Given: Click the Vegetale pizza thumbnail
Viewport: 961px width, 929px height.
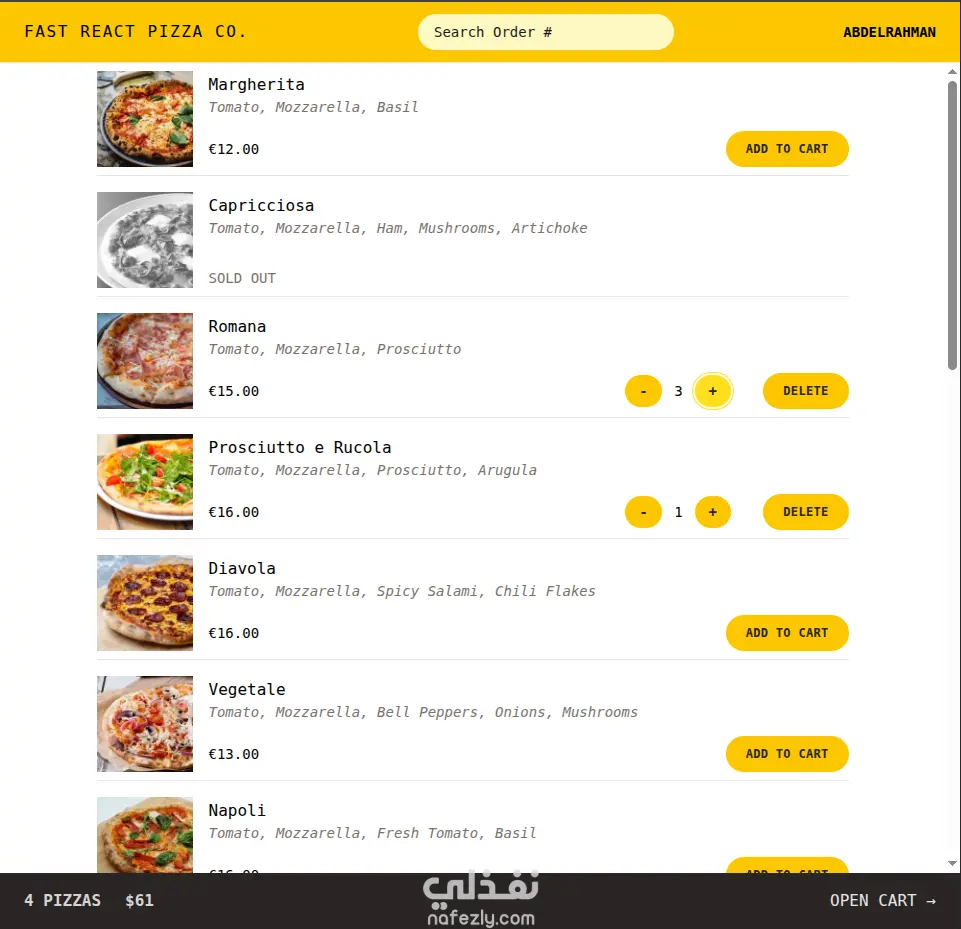Looking at the screenshot, I should click(145, 724).
